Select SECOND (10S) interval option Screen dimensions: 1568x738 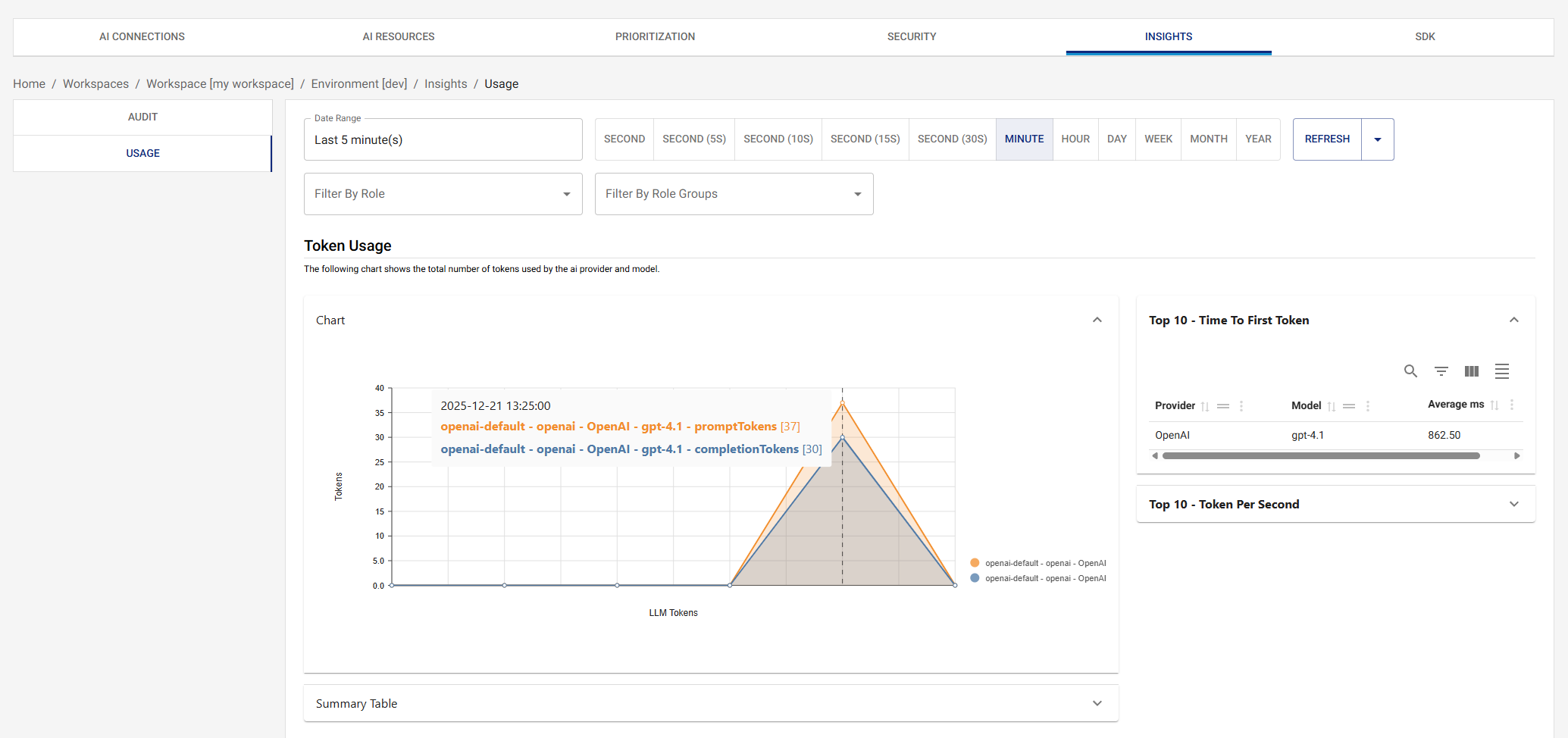pos(778,139)
